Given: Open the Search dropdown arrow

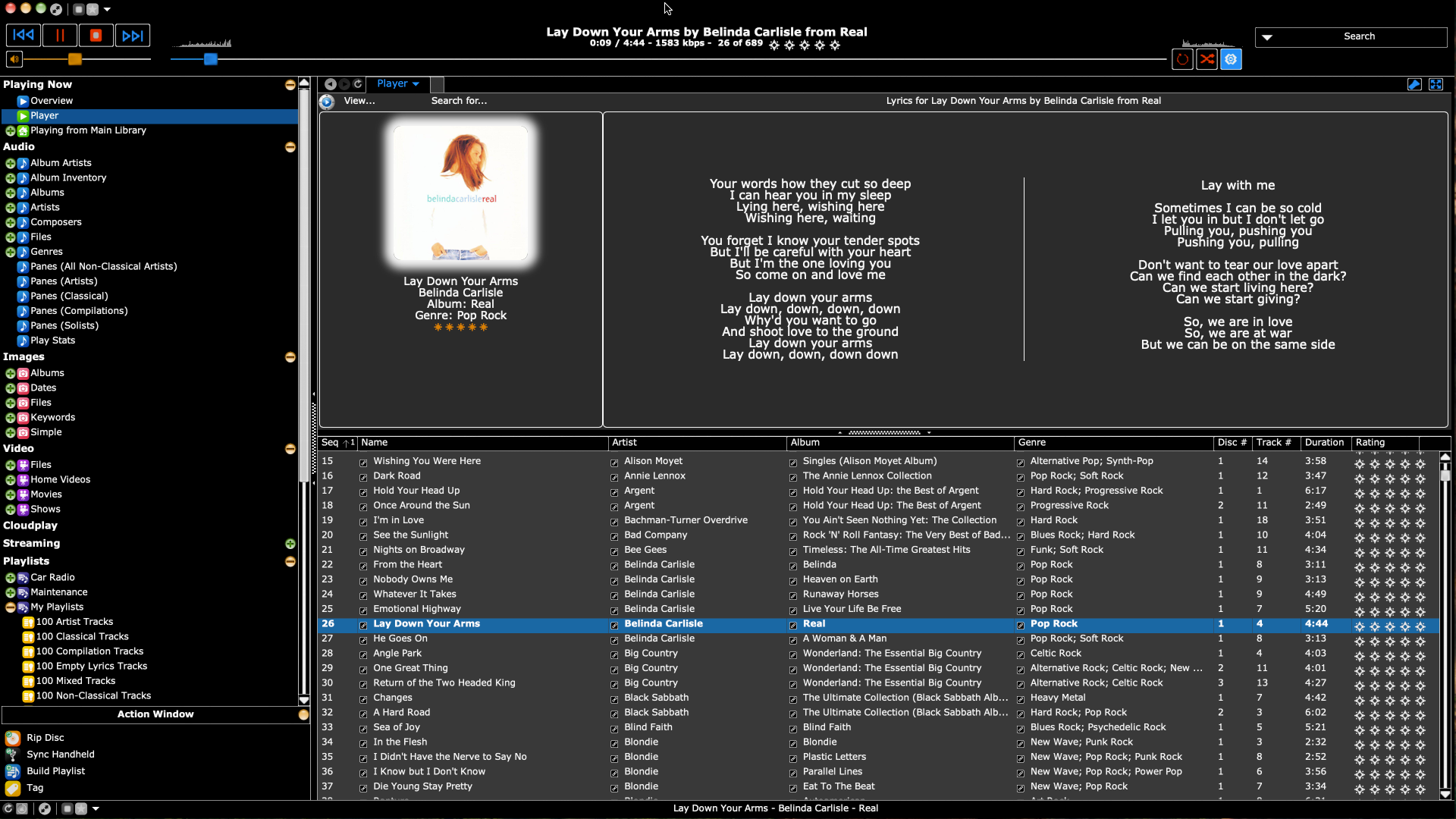Looking at the screenshot, I should [x=1266, y=37].
